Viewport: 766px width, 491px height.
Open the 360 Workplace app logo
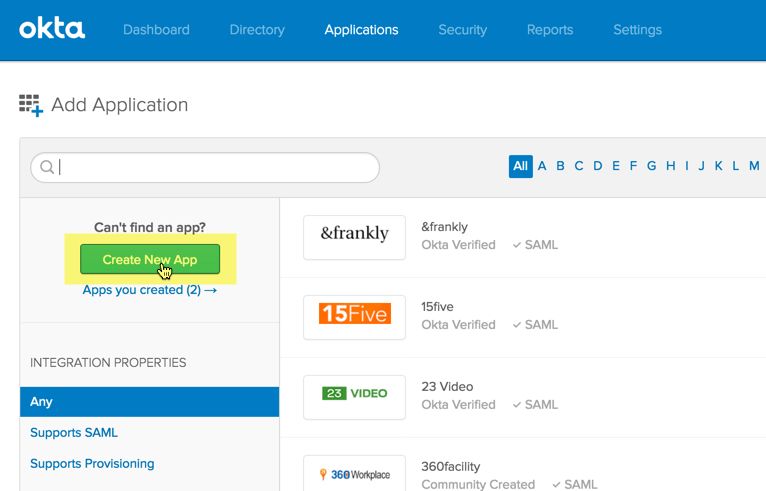(354, 473)
